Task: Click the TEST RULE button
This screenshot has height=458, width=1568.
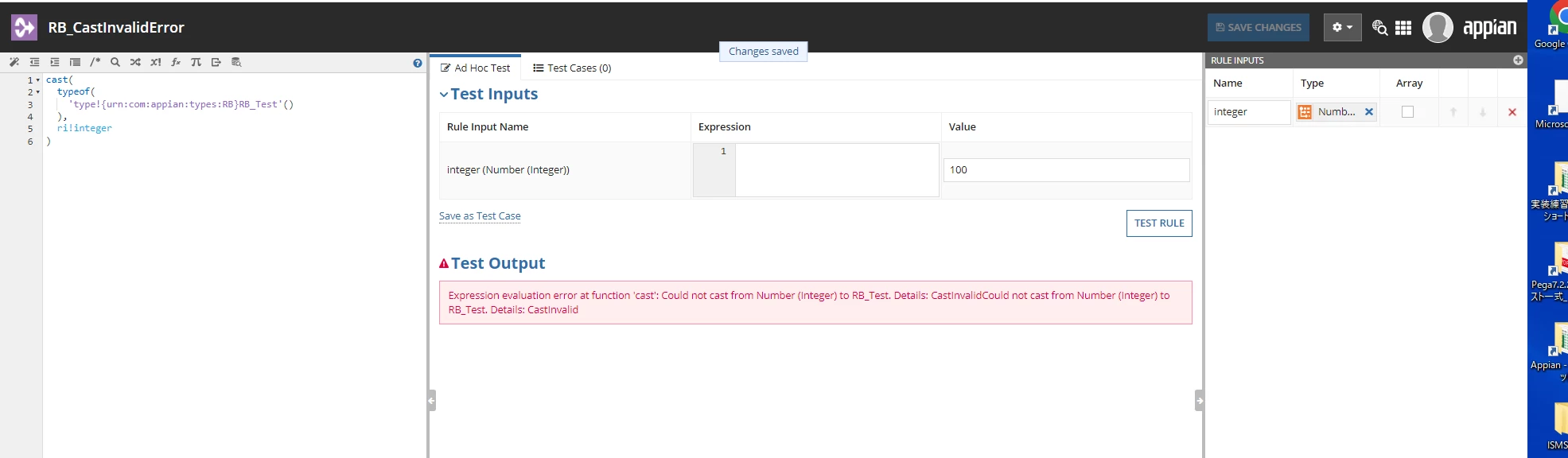Action: tap(1159, 223)
